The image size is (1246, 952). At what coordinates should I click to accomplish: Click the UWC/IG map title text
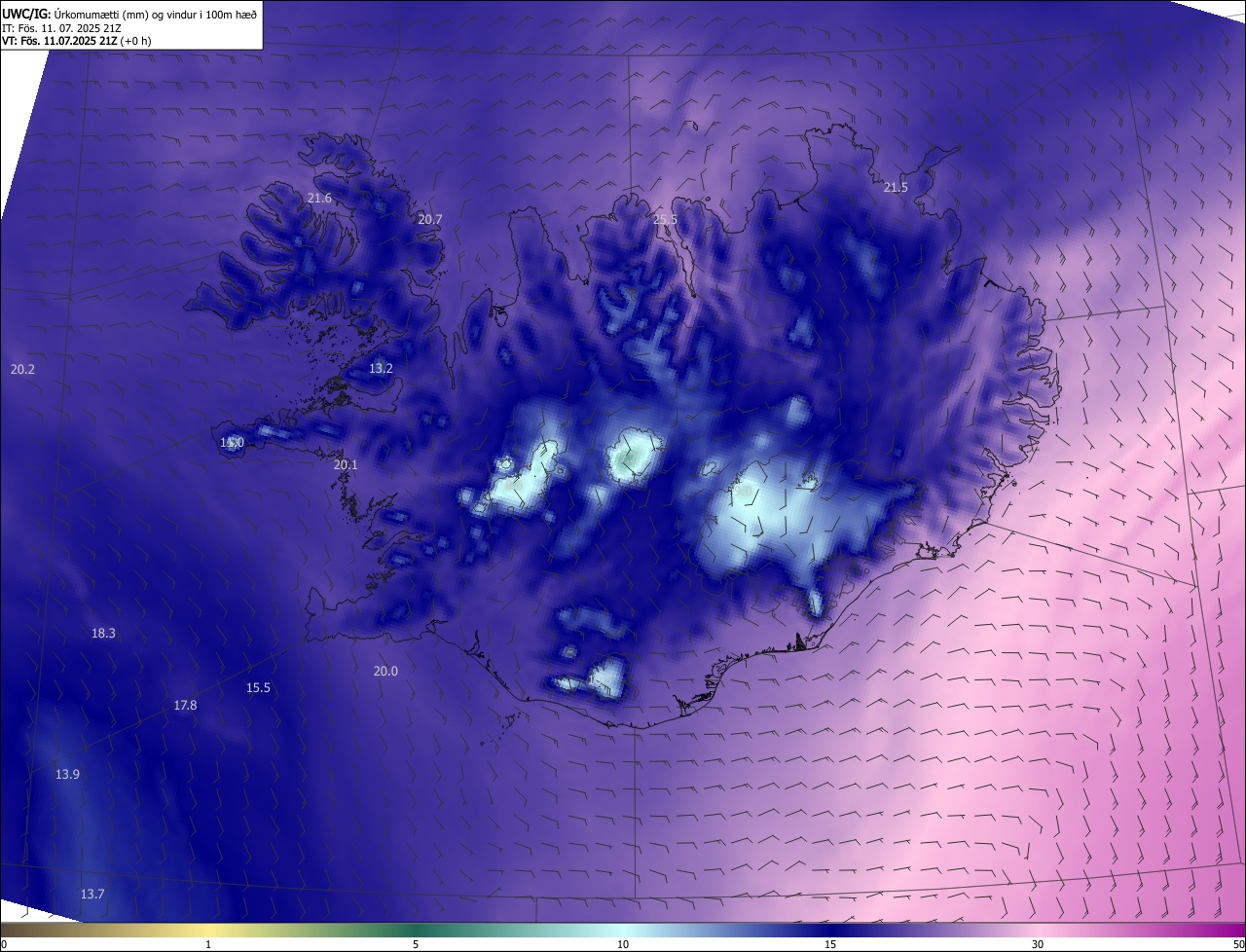pos(129,13)
